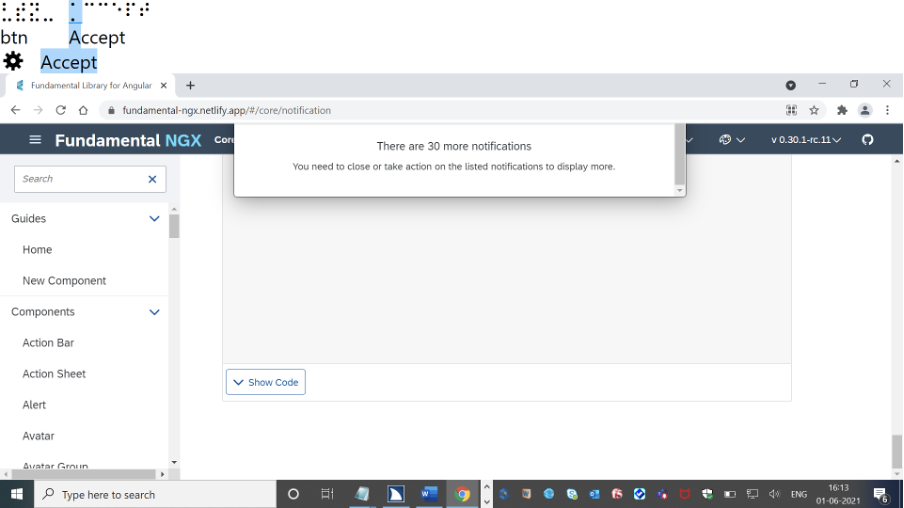Open Windows Security tray icon
The width and height of the screenshot is (904, 508).
[x=707, y=494]
